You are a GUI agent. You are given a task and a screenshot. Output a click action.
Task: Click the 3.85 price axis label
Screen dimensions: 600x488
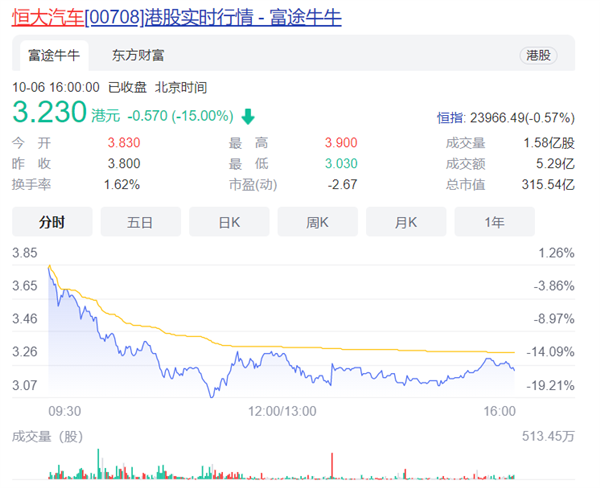click(25, 253)
